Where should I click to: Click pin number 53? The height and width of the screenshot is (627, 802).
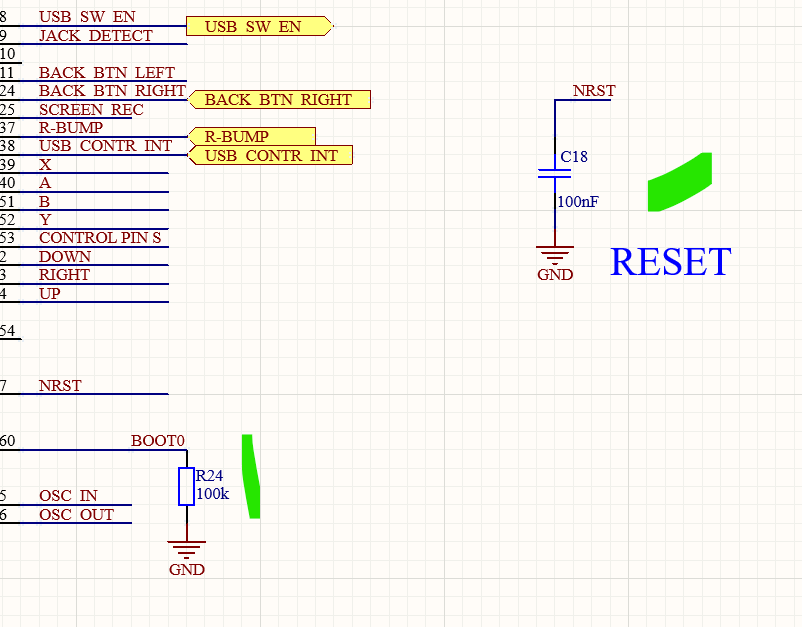point(7,238)
